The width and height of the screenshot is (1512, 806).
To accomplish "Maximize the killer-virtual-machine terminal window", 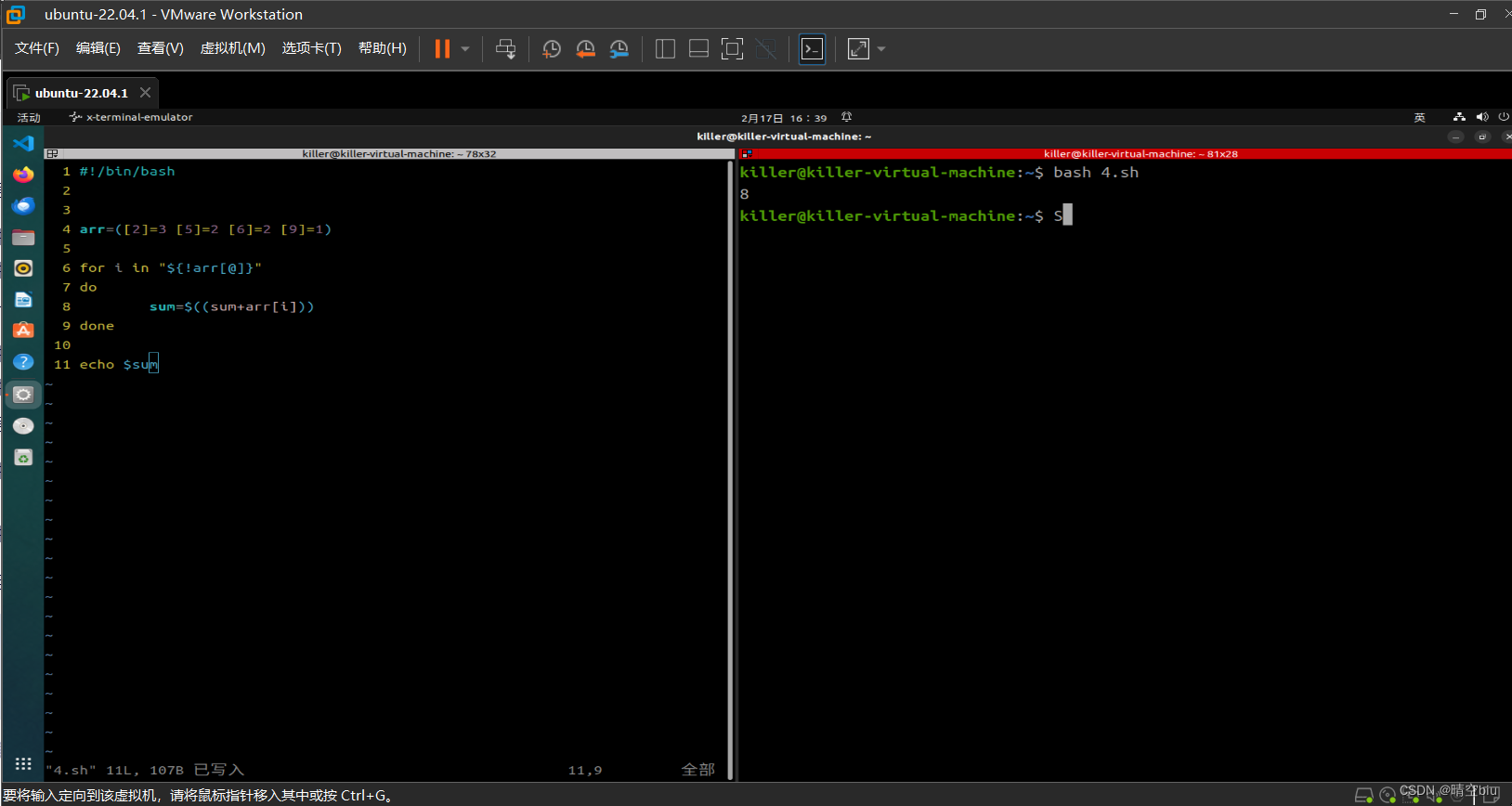I will click(x=1482, y=136).
